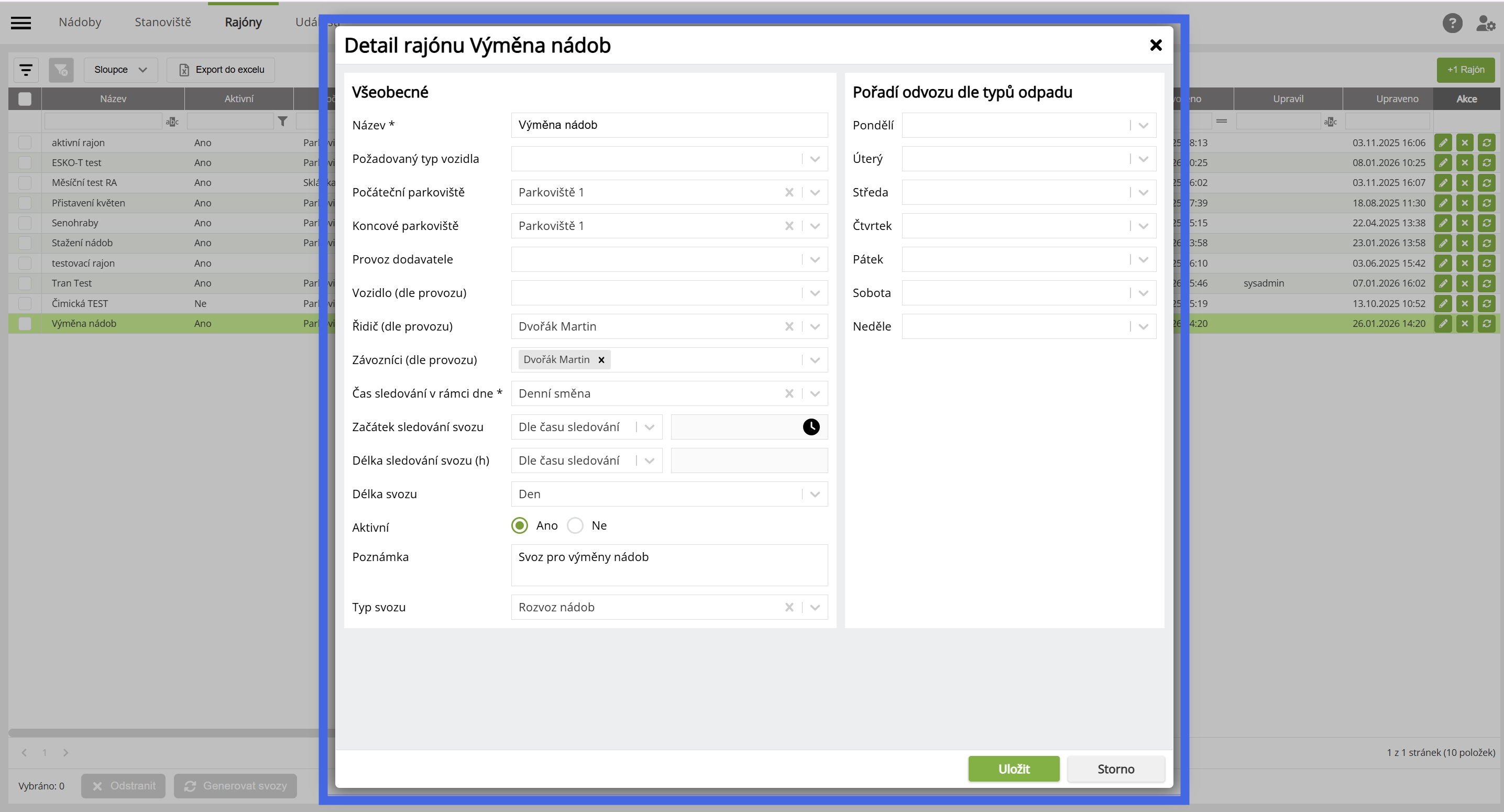Screen dimensions: 1504x812
Task: Click the hamburger main menu icon
Action: [21, 23]
